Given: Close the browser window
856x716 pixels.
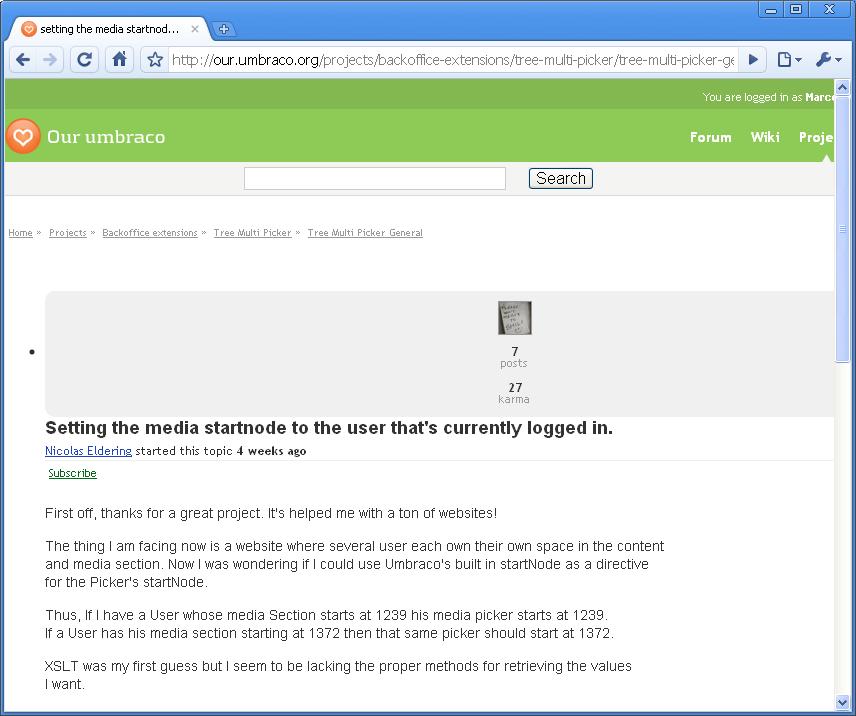Looking at the screenshot, I should pos(830,9).
